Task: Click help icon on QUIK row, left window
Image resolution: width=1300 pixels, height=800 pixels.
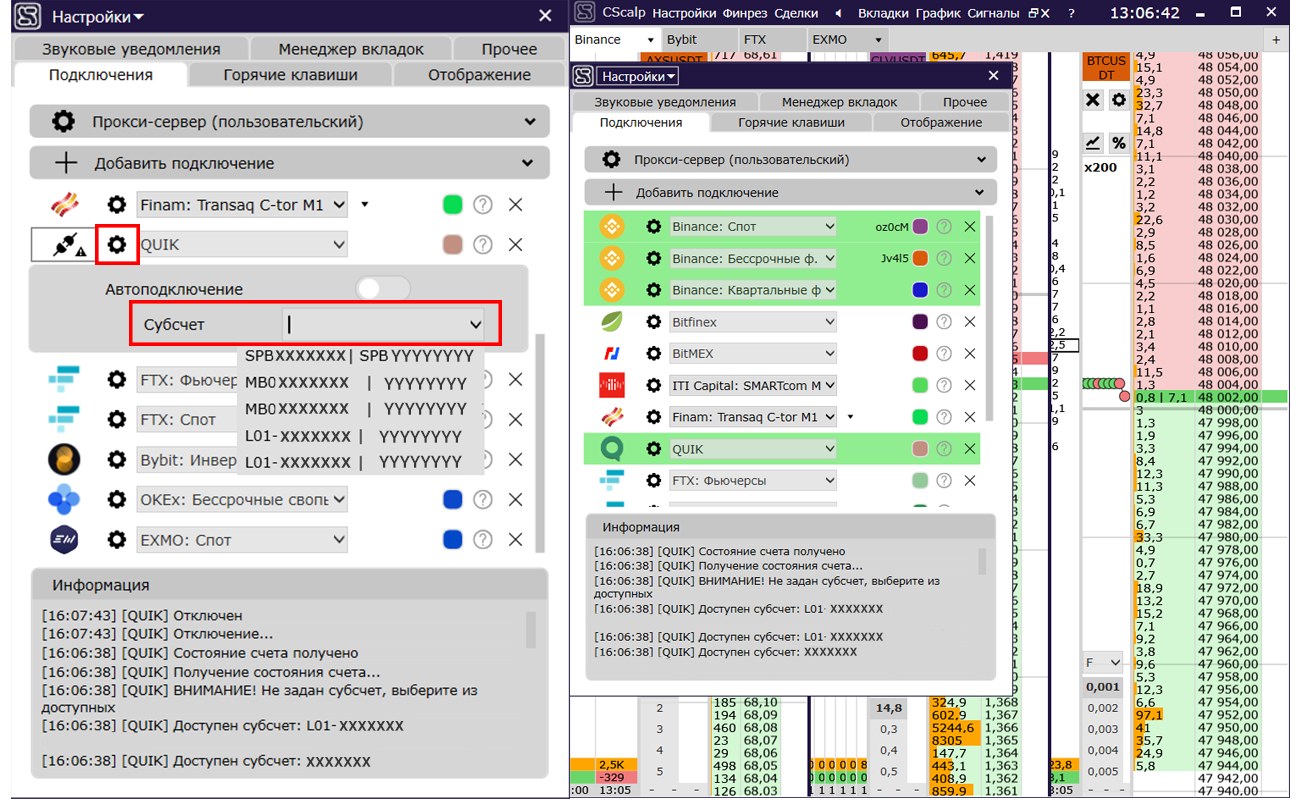Action: pyautogui.click(x=483, y=244)
